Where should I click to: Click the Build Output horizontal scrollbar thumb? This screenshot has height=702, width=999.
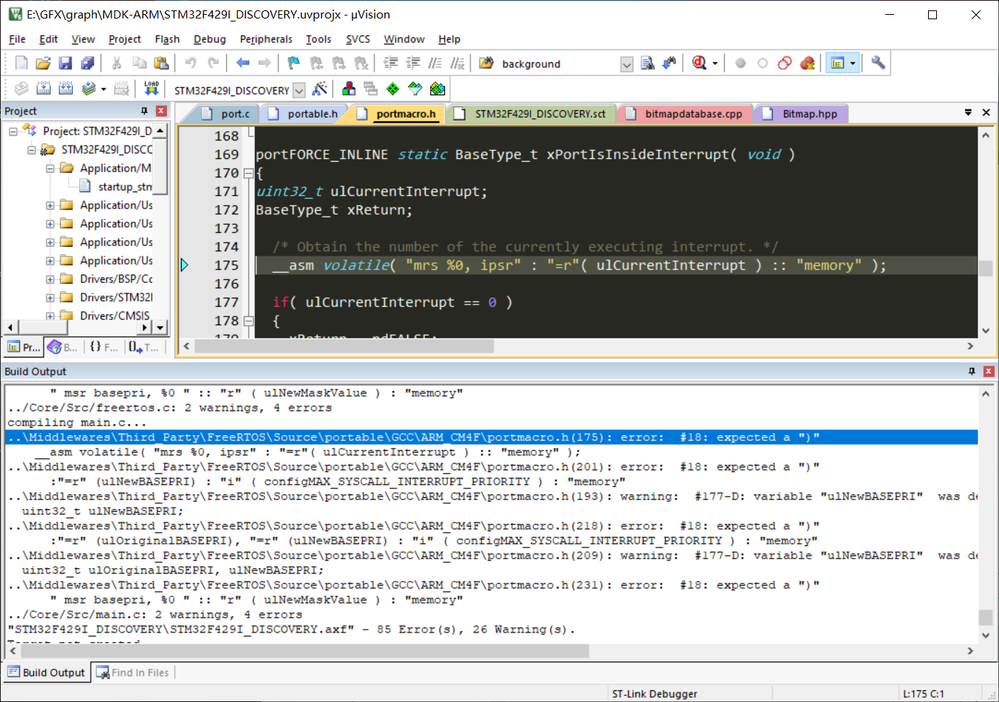click(305, 651)
